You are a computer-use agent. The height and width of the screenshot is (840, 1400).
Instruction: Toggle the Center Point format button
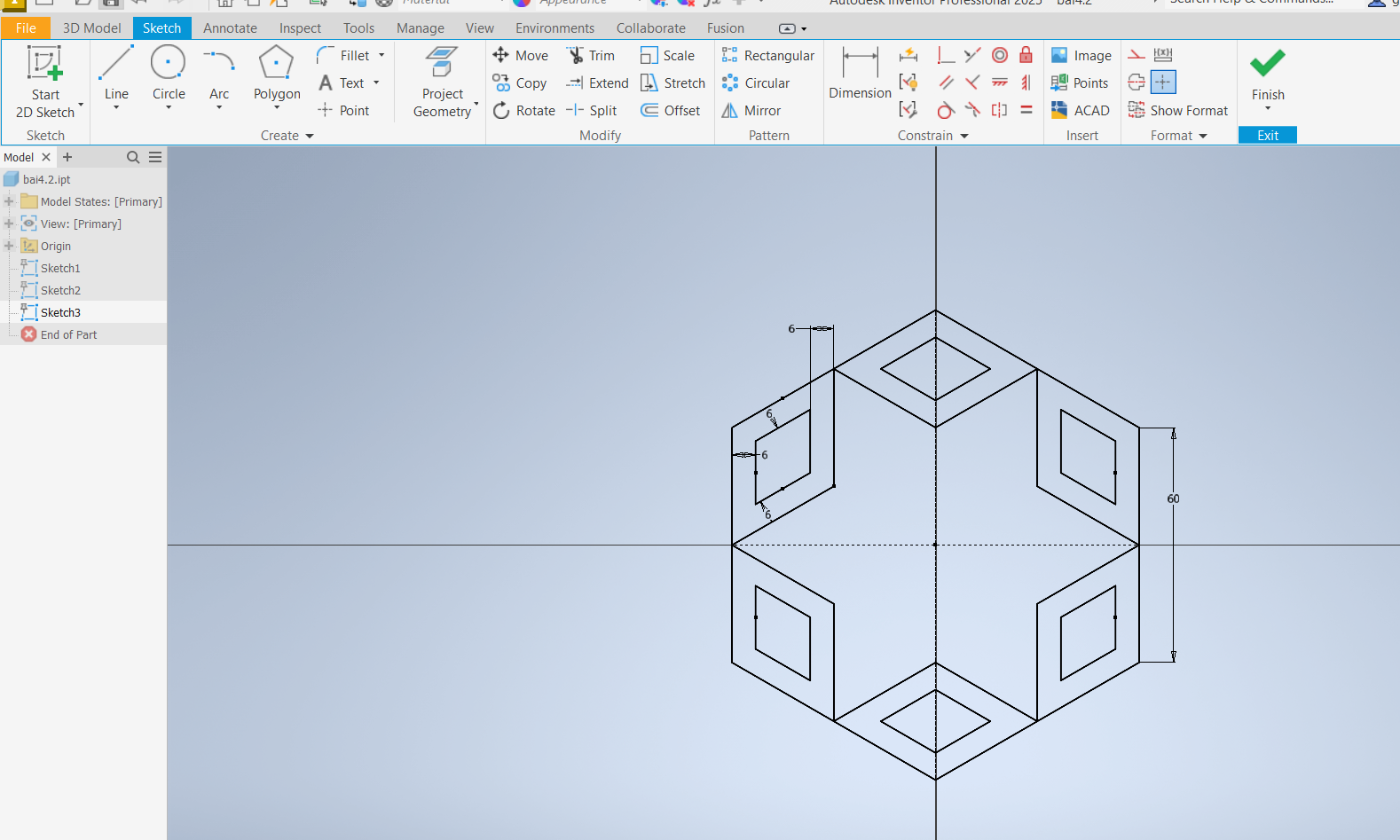pyautogui.click(x=1163, y=82)
